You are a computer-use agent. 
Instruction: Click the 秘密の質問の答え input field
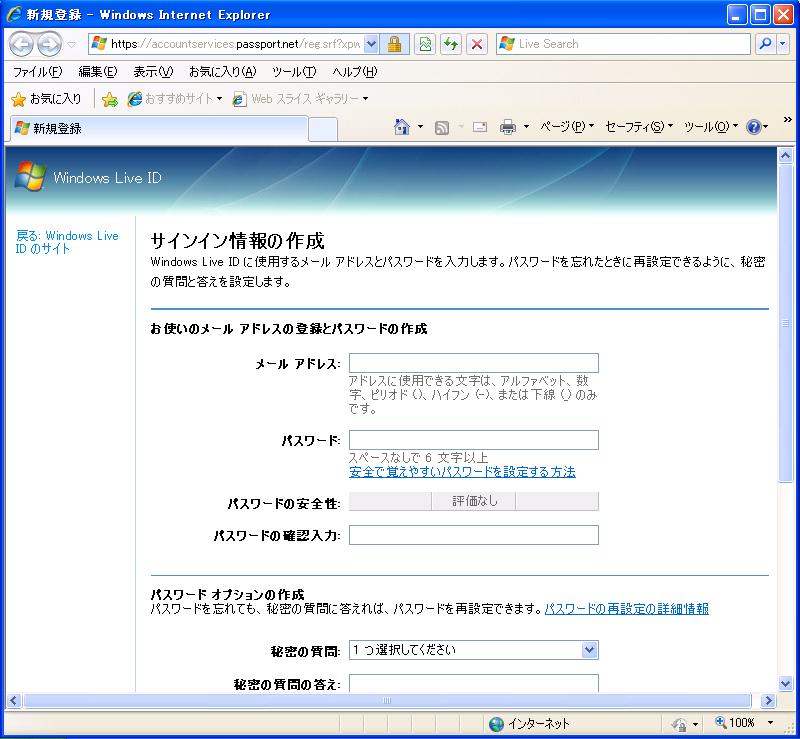click(x=473, y=683)
